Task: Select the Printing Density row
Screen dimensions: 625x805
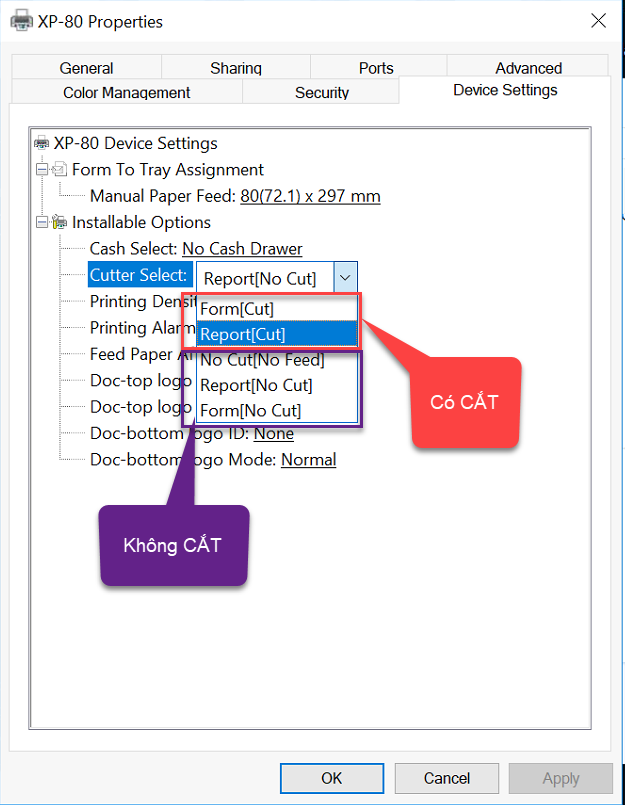Action: (143, 301)
